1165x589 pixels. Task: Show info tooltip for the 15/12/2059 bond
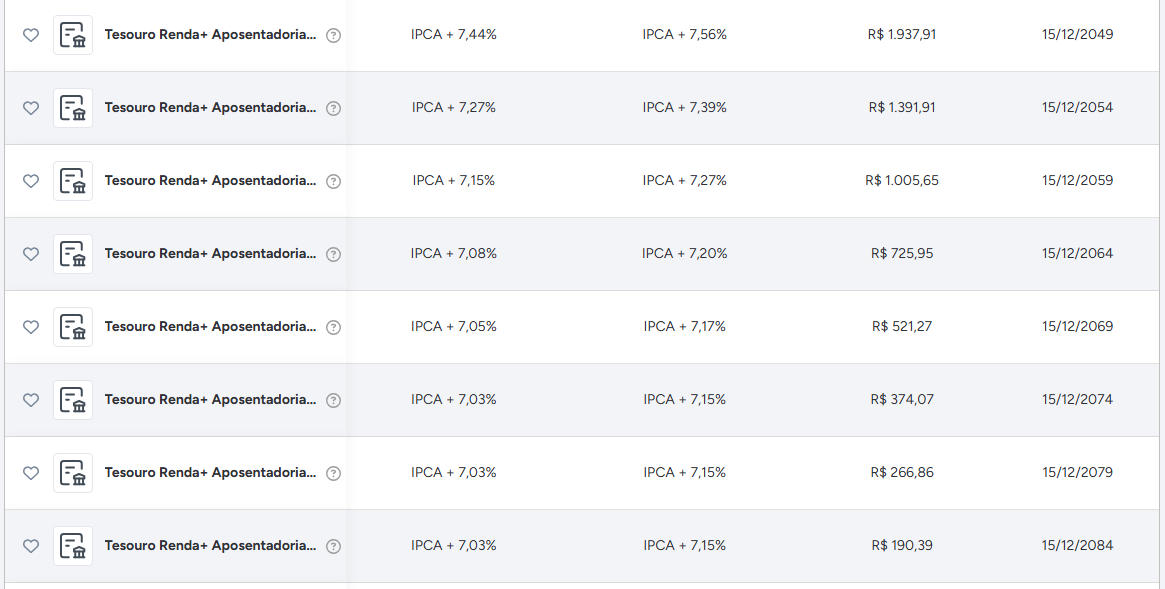pyautogui.click(x=334, y=181)
